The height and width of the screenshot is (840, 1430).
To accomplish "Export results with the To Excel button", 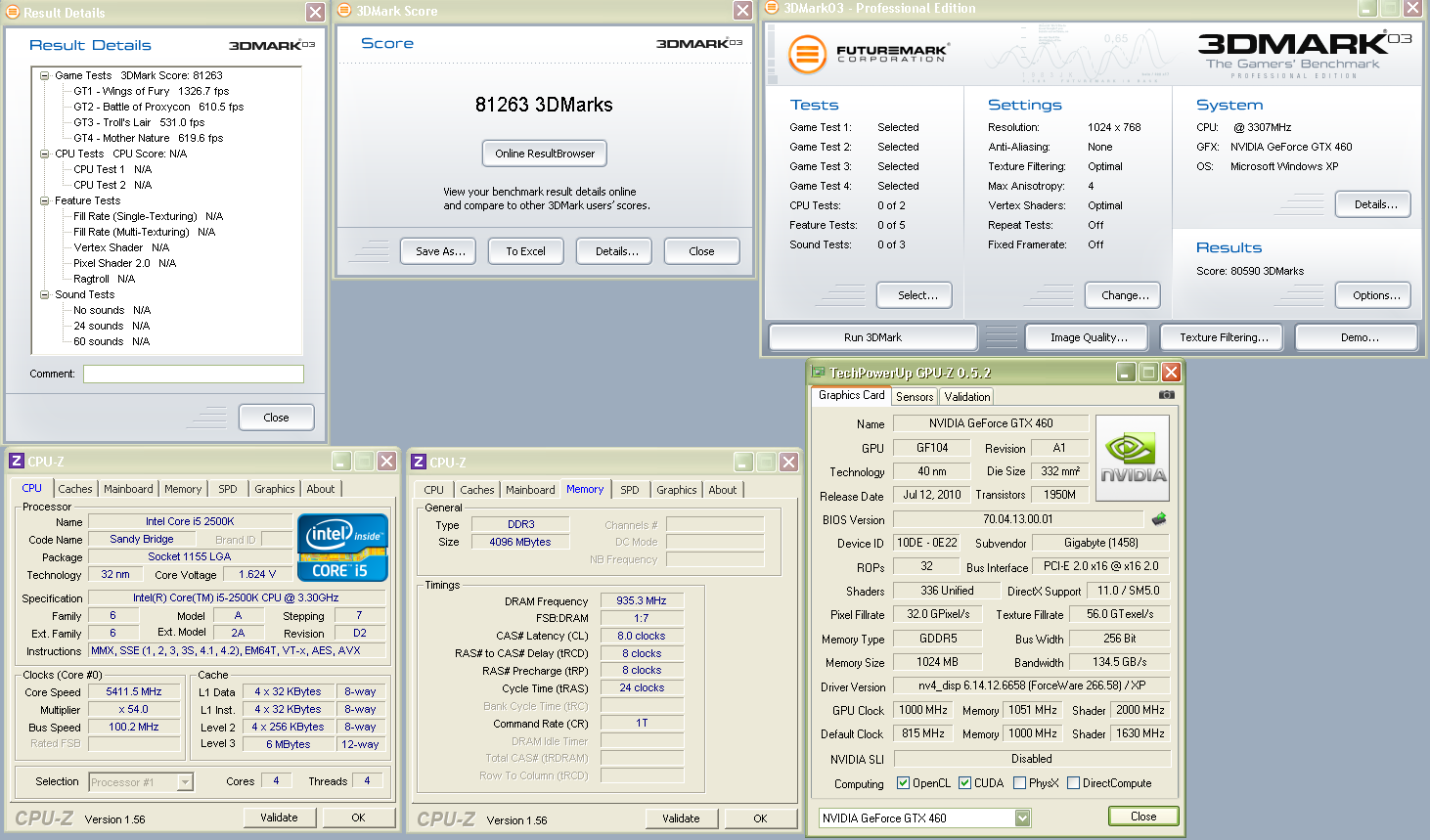I will click(526, 251).
